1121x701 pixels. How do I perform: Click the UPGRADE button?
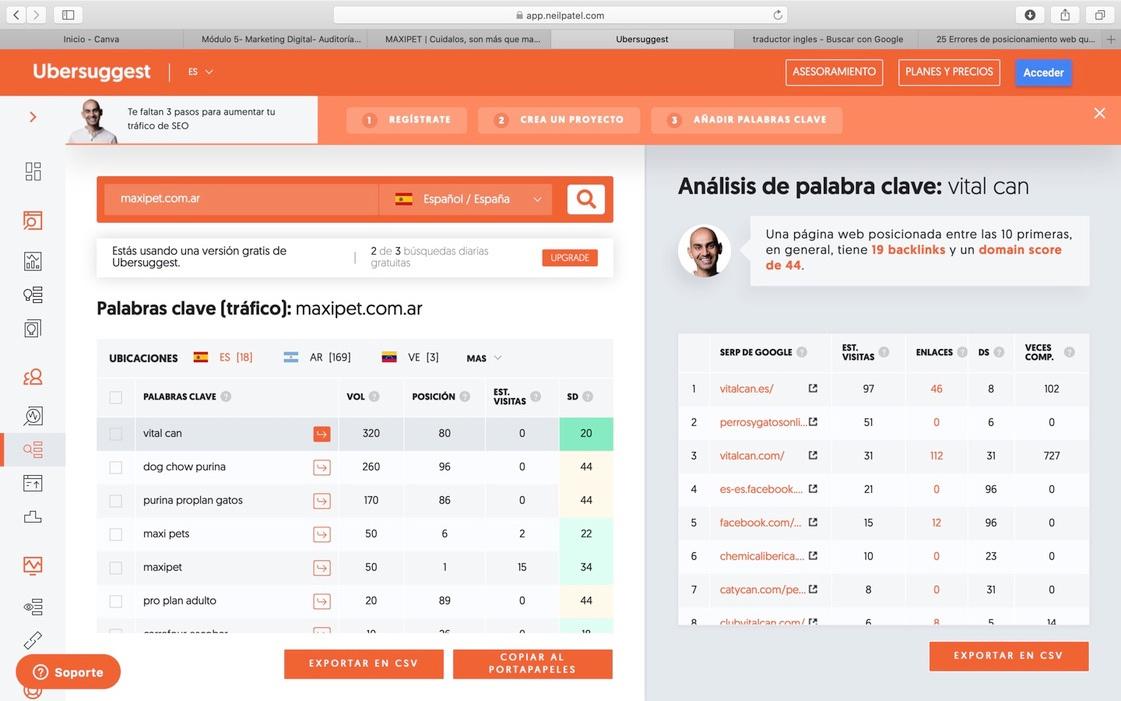point(570,258)
